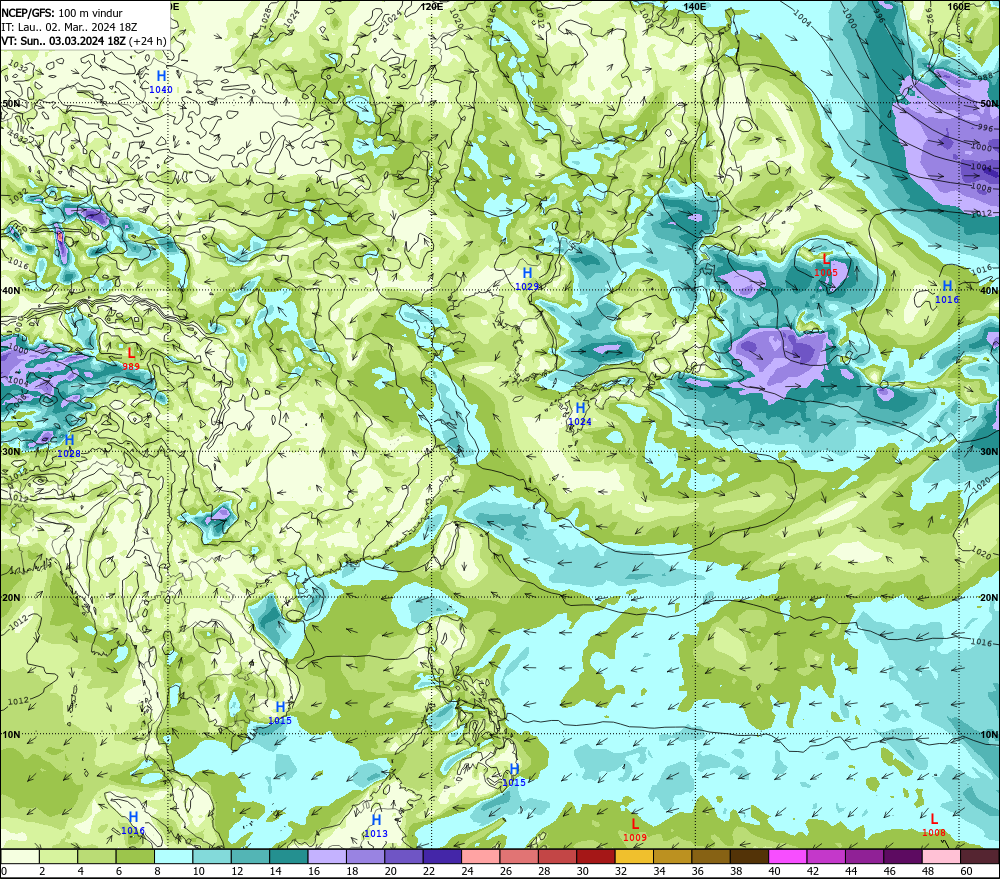Click the deep indigo 22–24 legend swatch
1000x879 pixels.
[x=442, y=856]
